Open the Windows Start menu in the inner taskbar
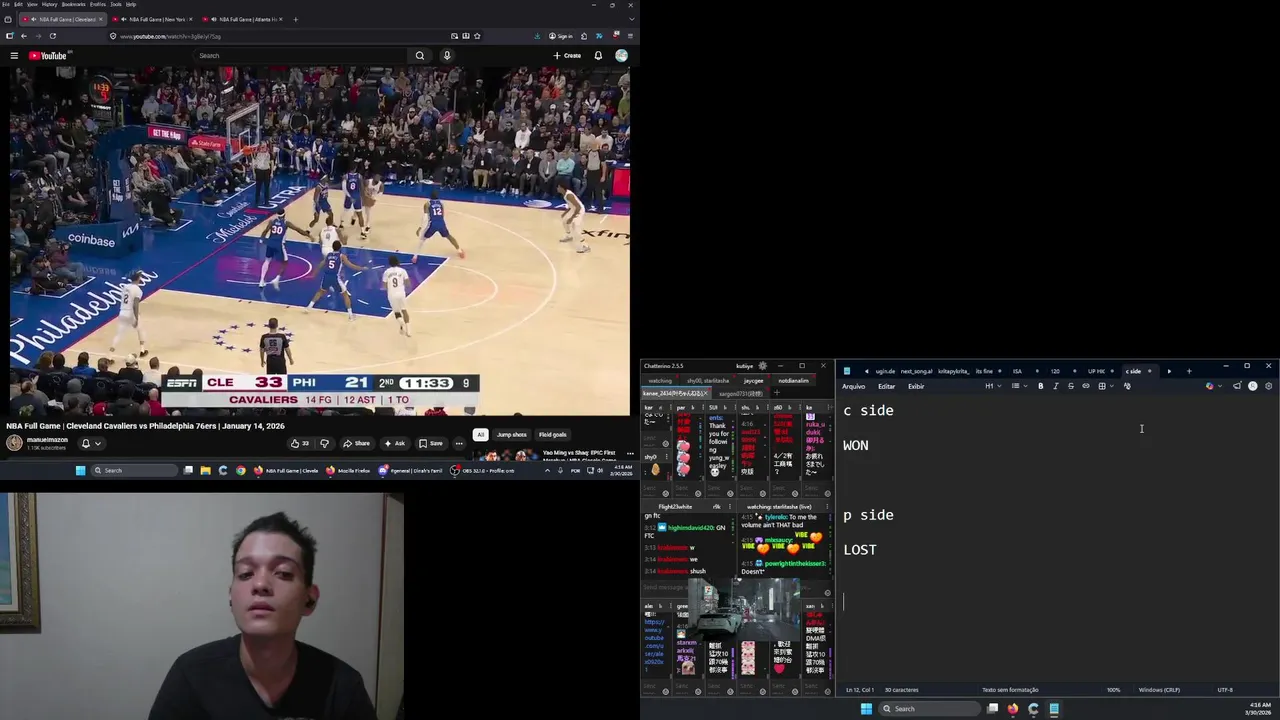Viewport: 1280px width, 720px height. click(x=80, y=470)
